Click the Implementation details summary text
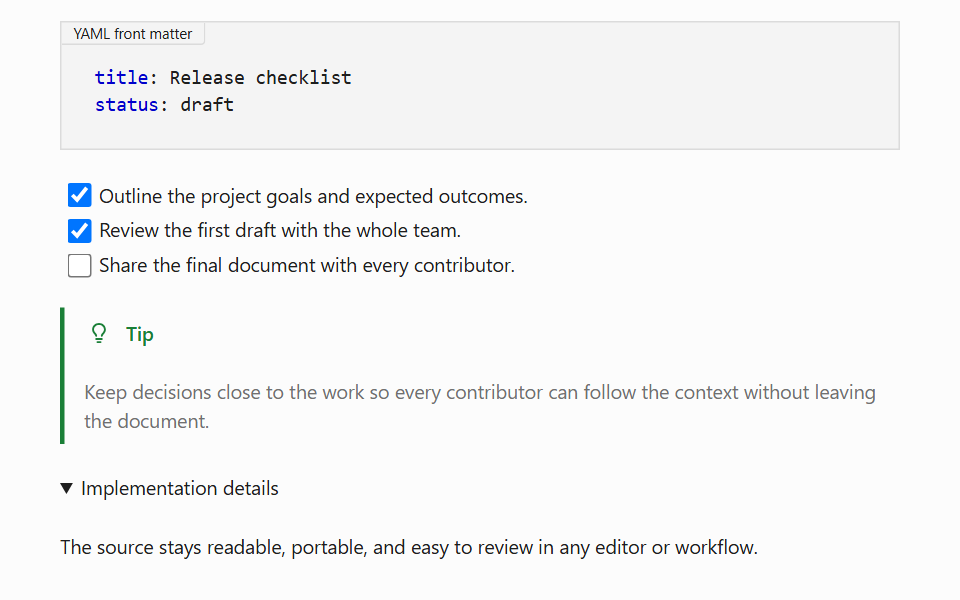This screenshot has width=960, height=600. pos(179,488)
